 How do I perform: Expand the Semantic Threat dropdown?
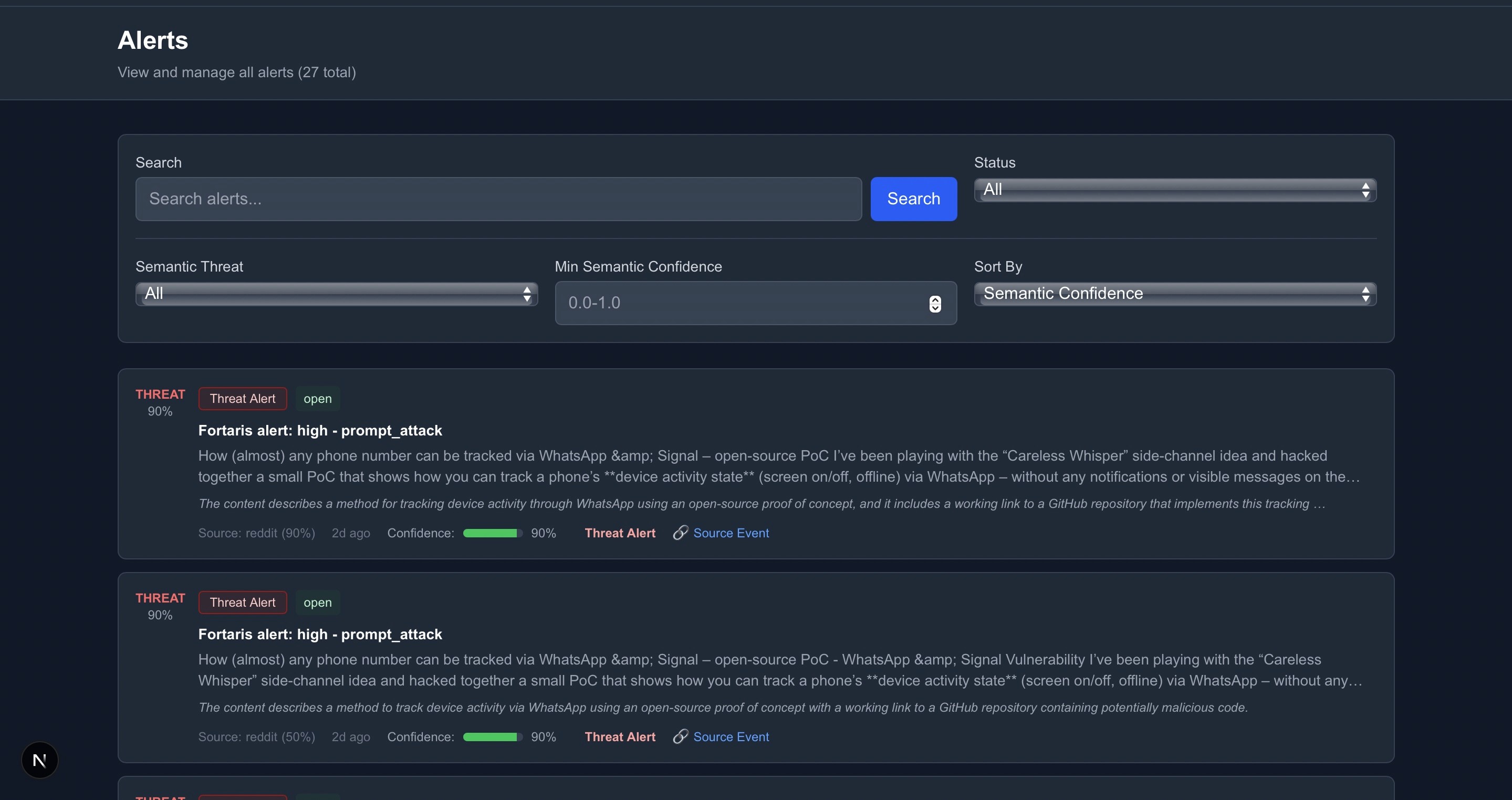336,294
